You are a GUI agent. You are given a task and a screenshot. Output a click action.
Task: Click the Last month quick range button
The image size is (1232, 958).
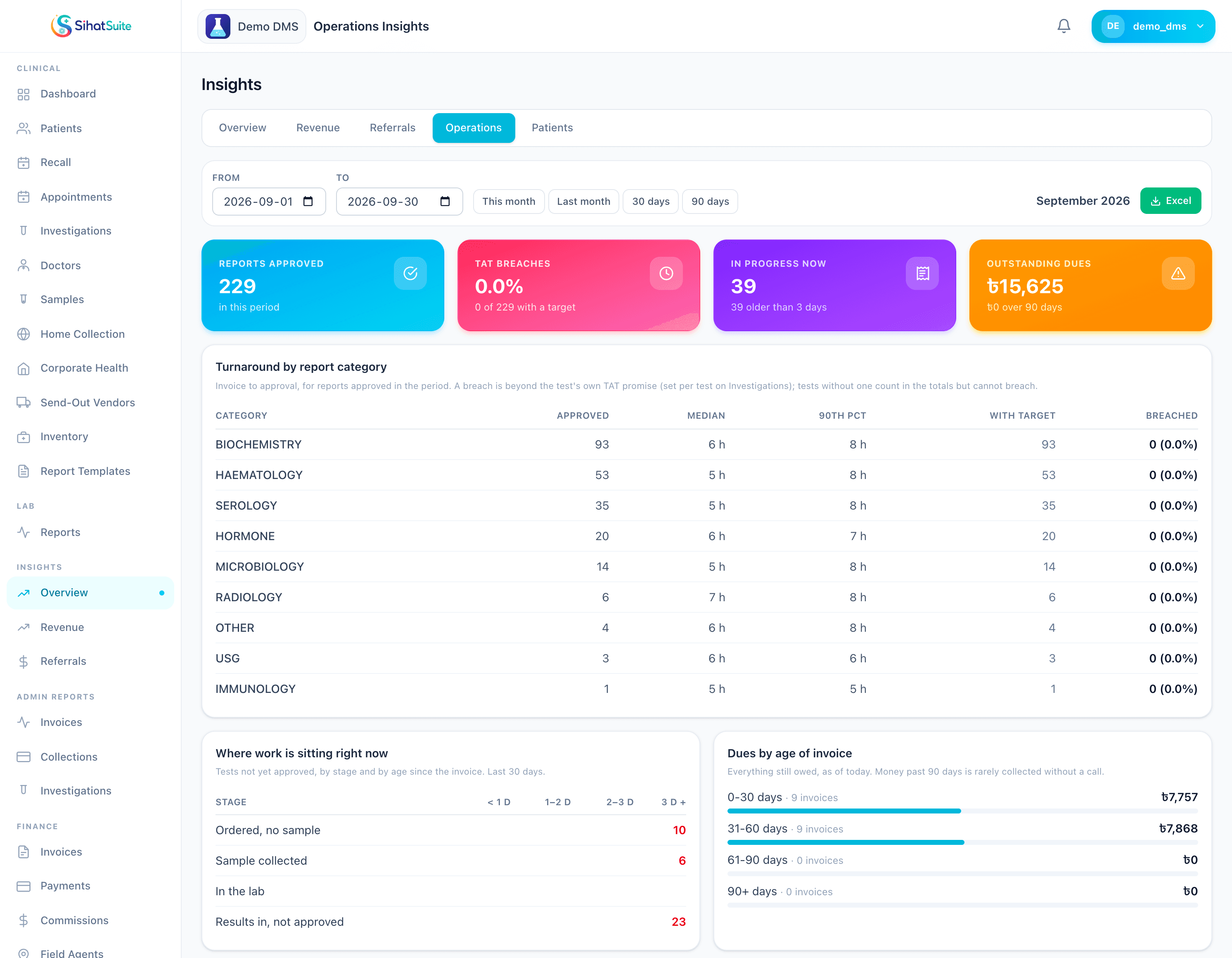coord(583,202)
